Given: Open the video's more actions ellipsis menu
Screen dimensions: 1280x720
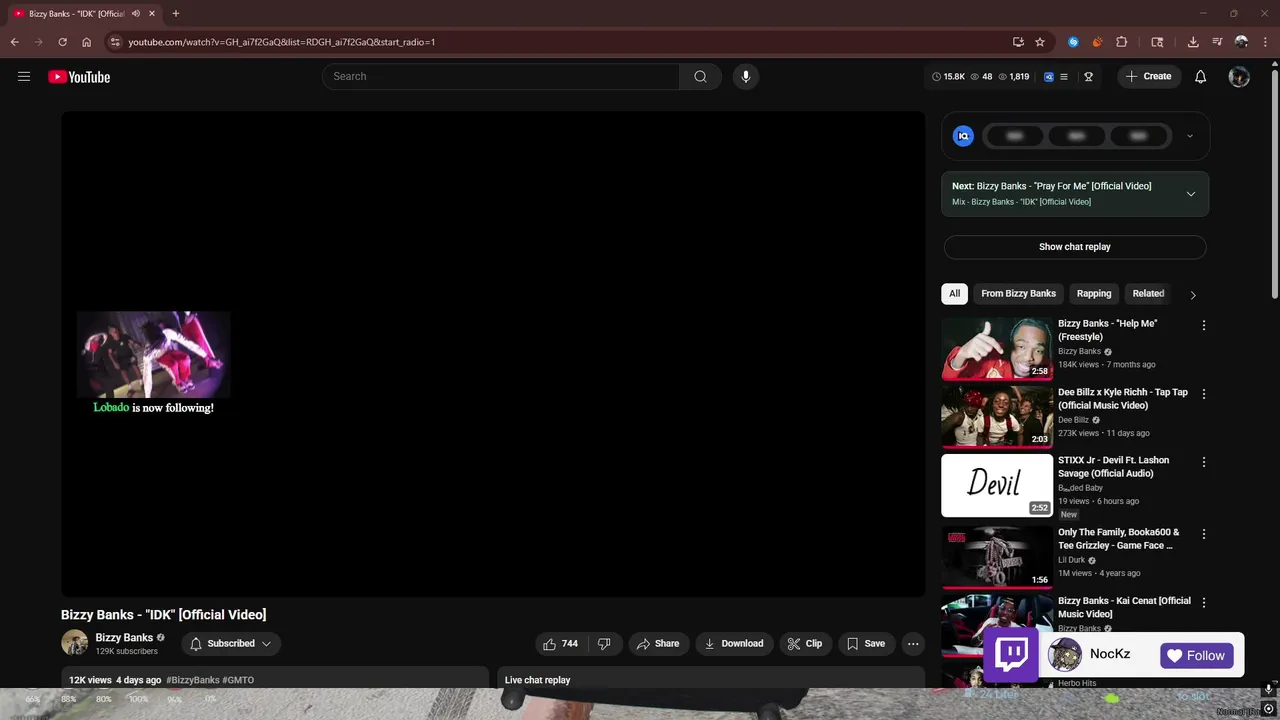Looking at the screenshot, I should pyautogui.click(x=913, y=644).
